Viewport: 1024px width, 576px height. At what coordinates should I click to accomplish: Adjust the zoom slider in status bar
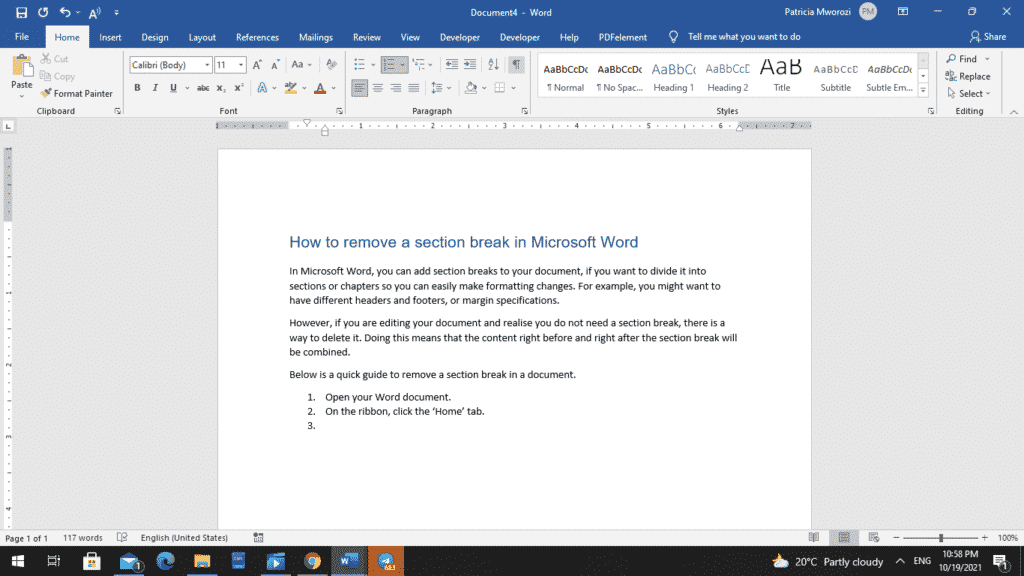coord(939,538)
